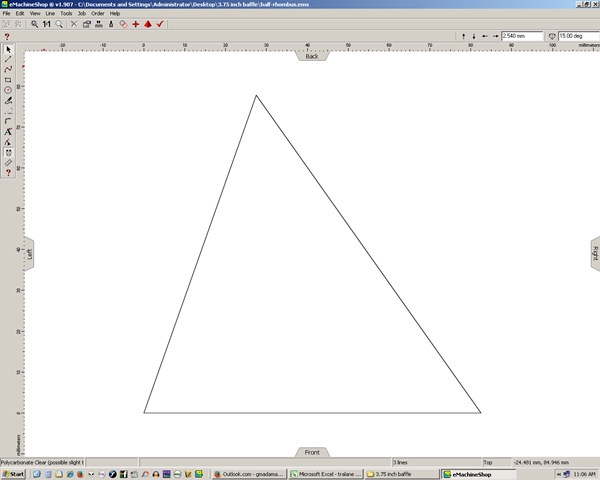Switch to the Right view tab
The image size is (600, 480).
pyautogui.click(x=595, y=254)
